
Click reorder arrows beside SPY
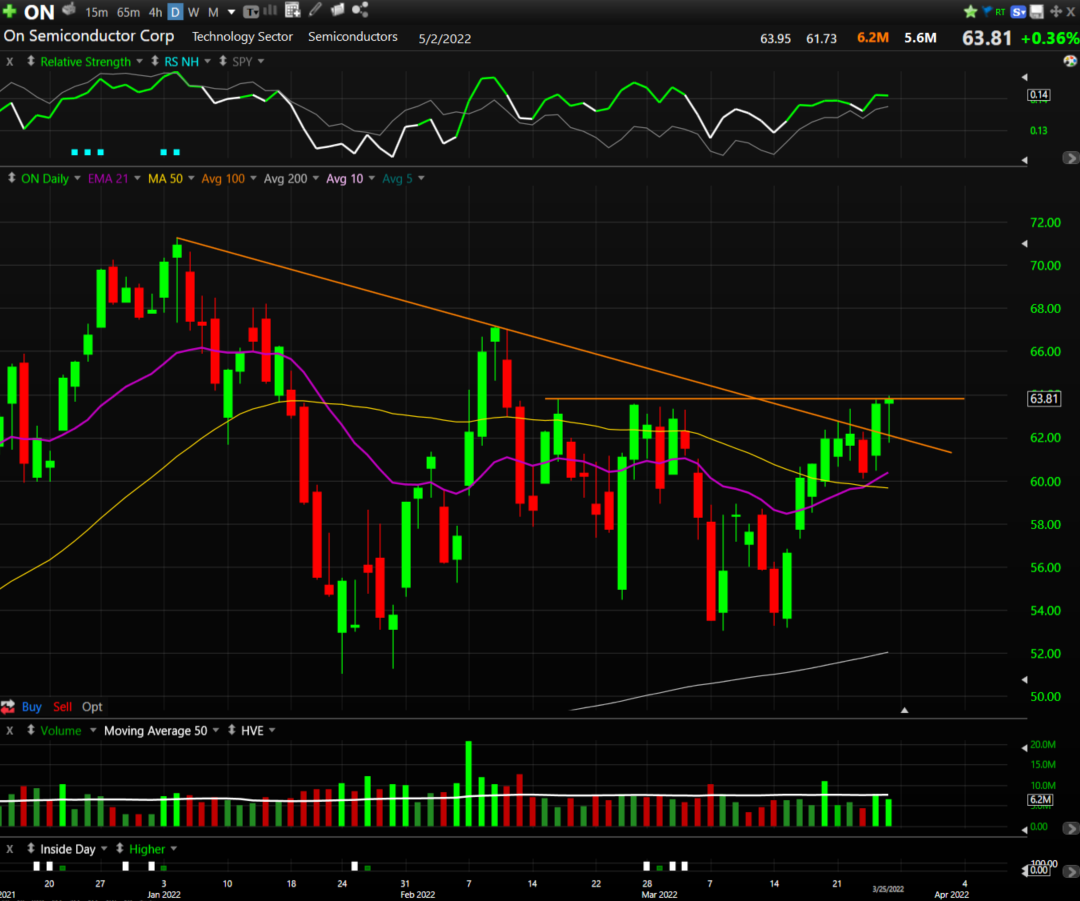coord(223,61)
